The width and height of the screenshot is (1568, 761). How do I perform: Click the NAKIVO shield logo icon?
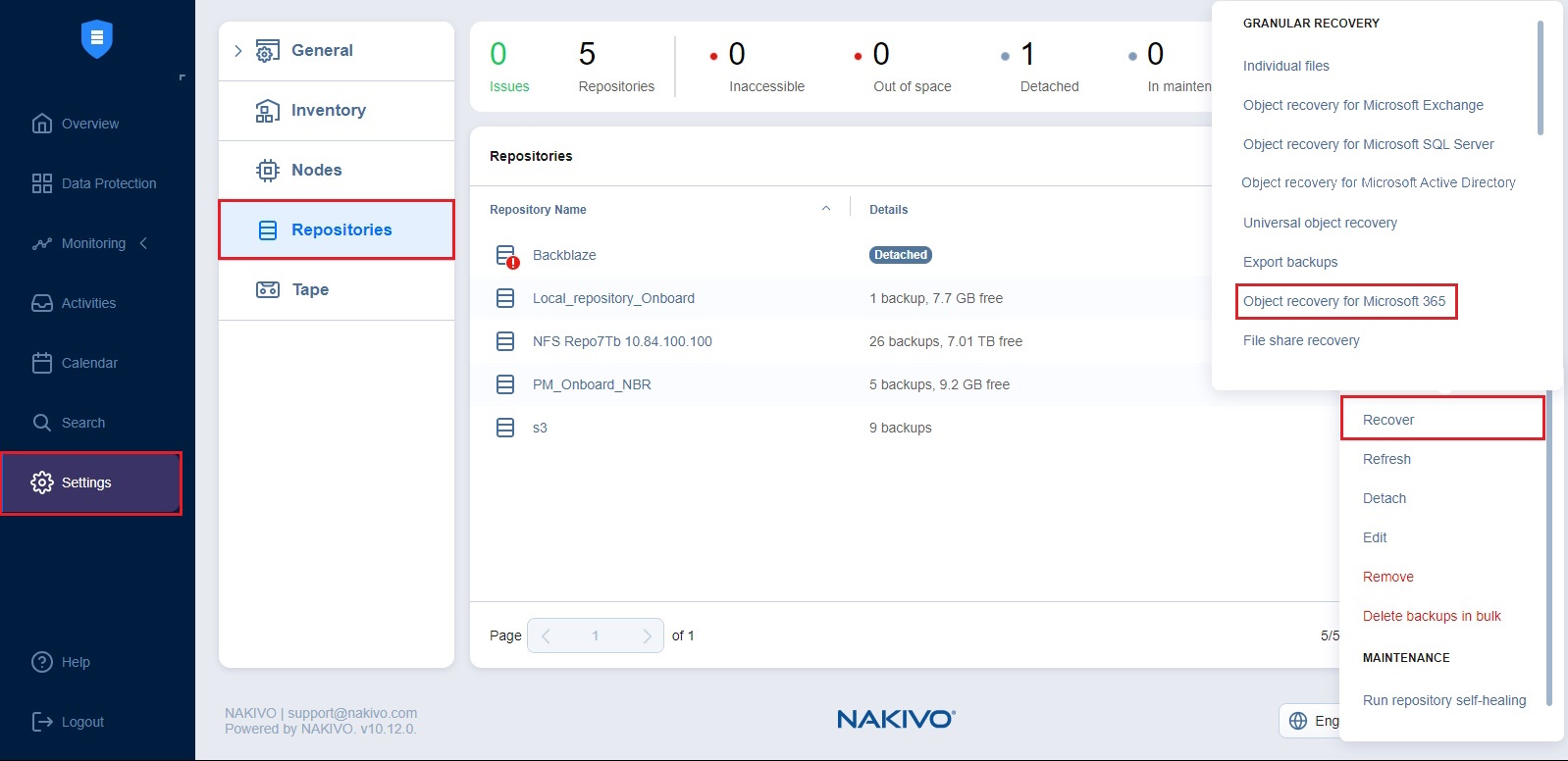point(96,39)
